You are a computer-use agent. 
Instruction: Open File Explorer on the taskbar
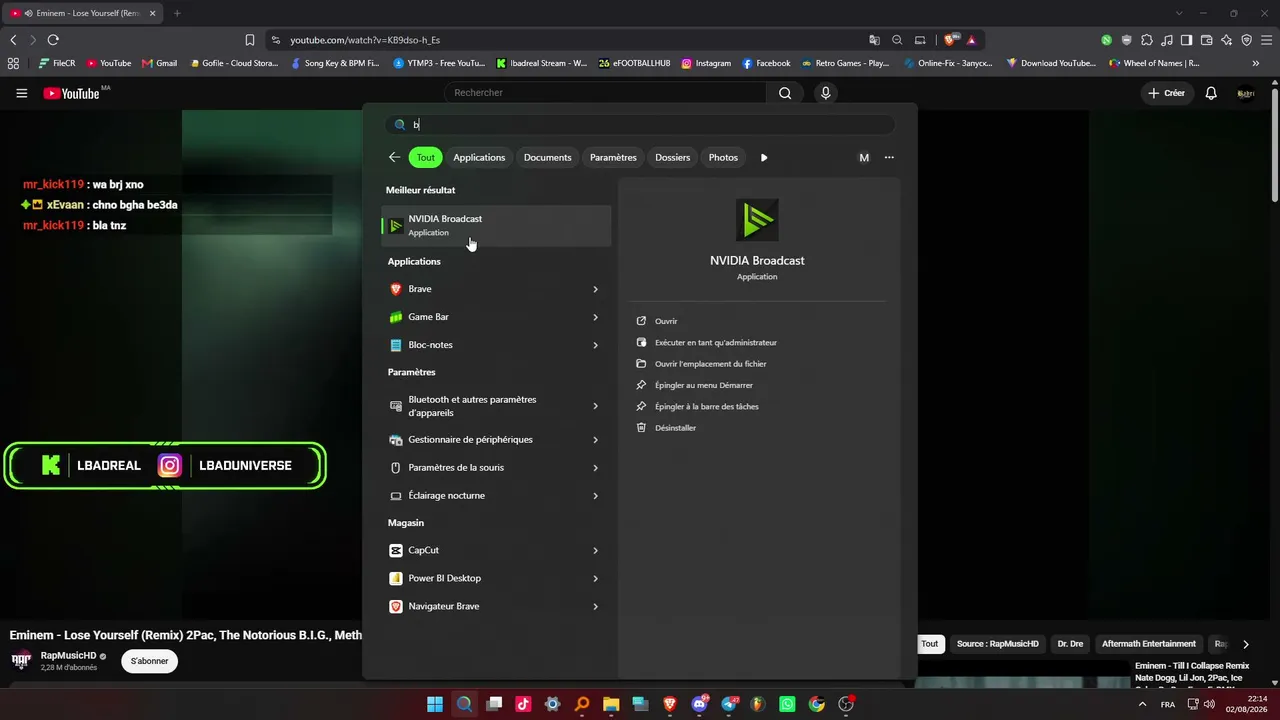(611, 704)
